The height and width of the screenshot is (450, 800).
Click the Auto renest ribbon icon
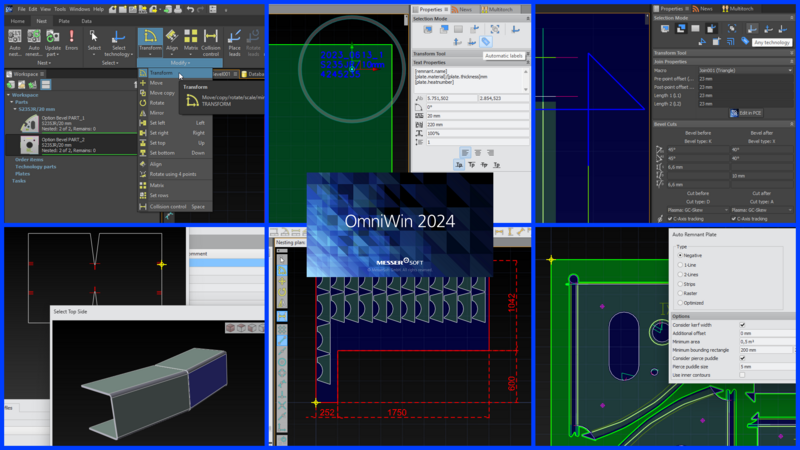coord(34,37)
